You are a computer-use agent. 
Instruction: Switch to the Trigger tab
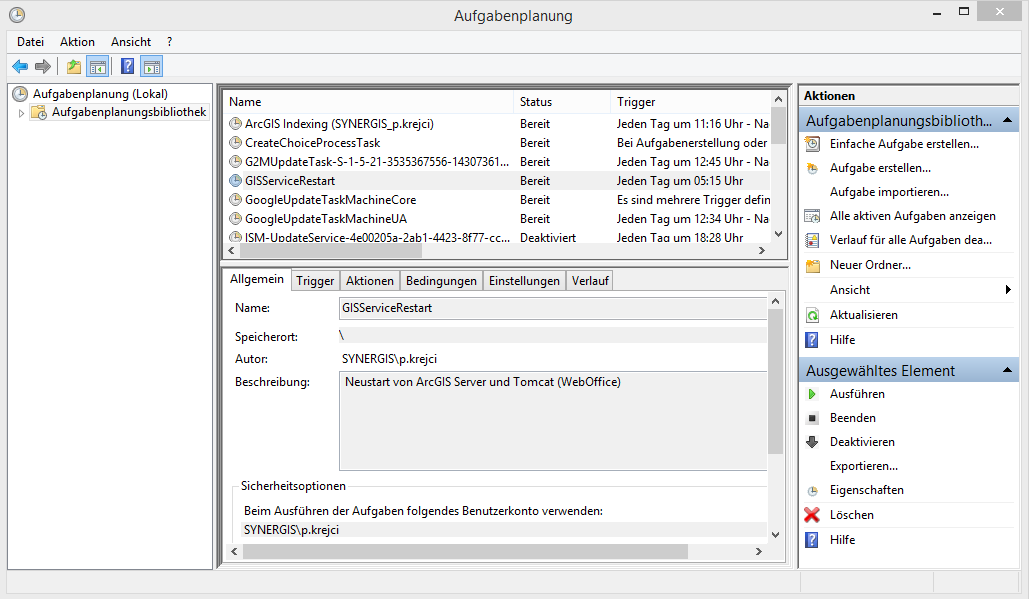point(314,280)
